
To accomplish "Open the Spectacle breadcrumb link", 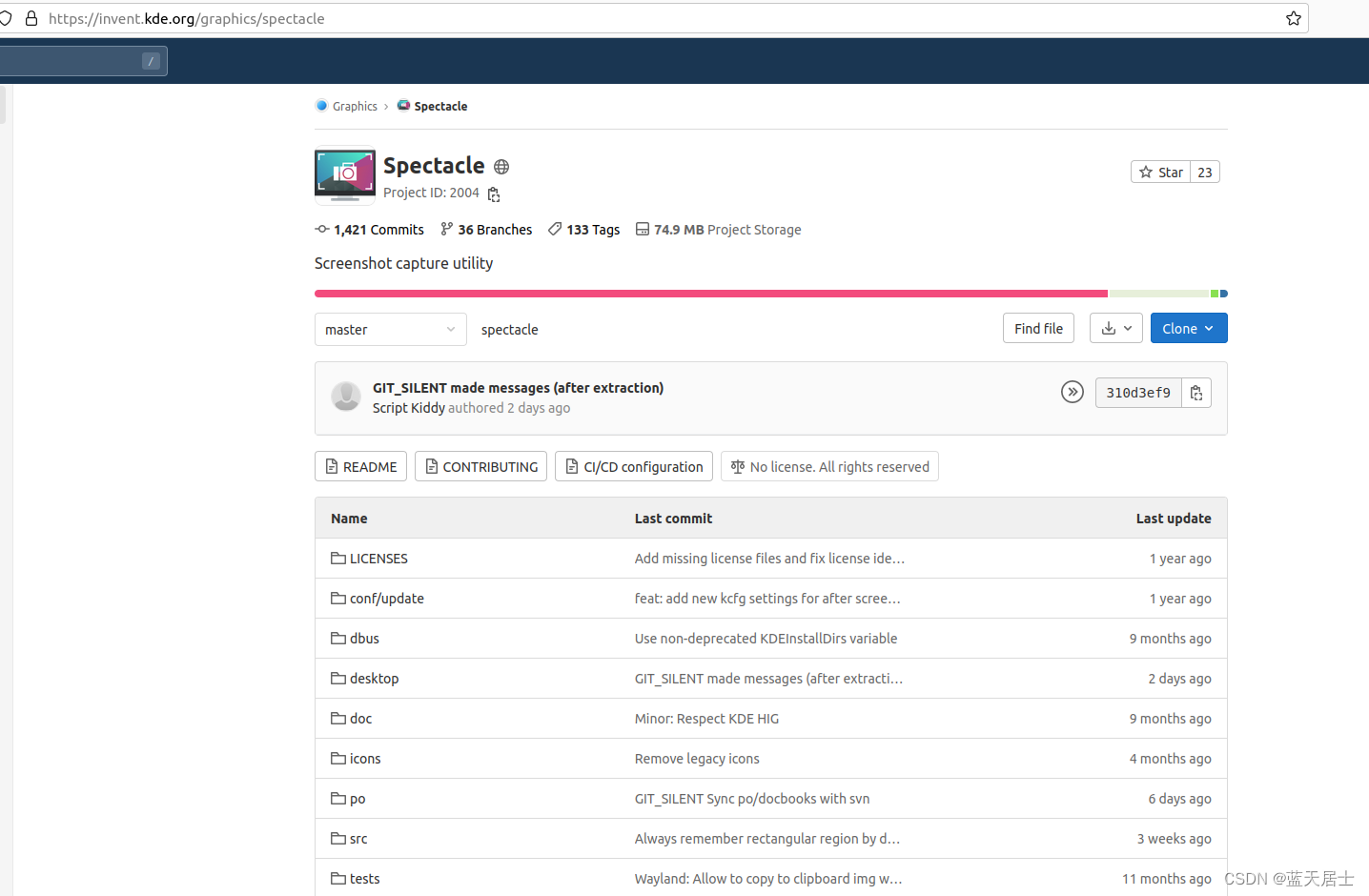I will (x=440, y=106).
